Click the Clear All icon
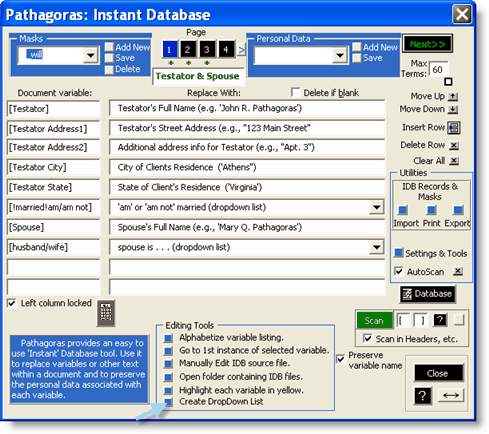This screenshot has height=434, width=489. click(454, 161)
